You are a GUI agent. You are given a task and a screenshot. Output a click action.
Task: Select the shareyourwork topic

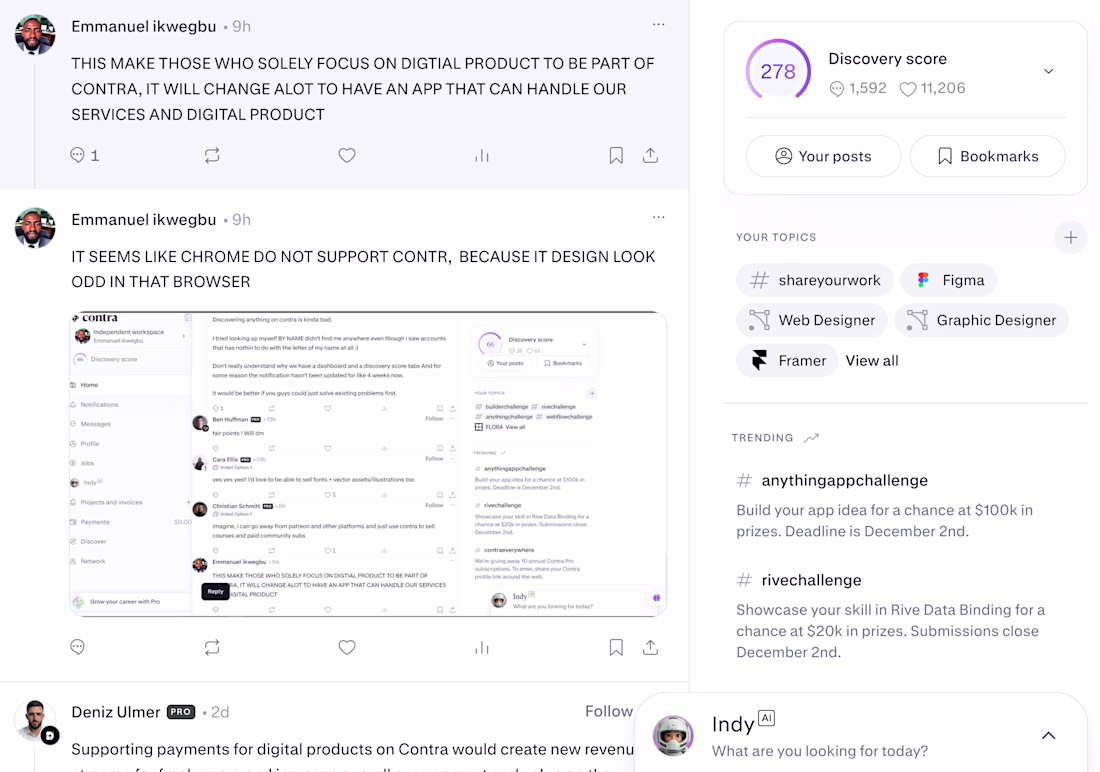814,280
